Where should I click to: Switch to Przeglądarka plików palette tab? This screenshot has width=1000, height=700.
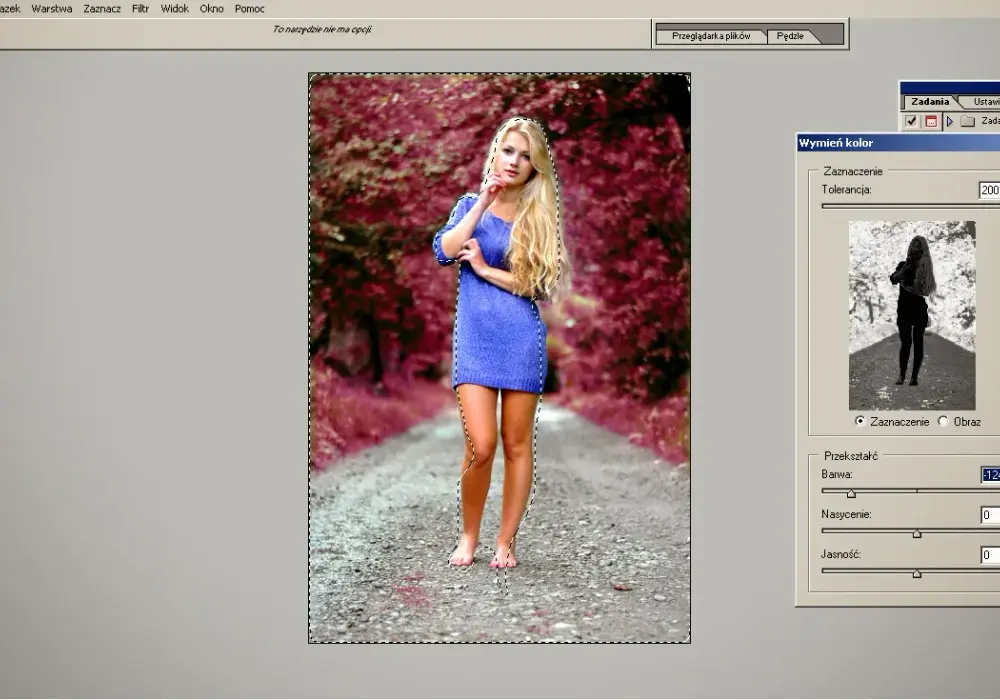[710, 36]
